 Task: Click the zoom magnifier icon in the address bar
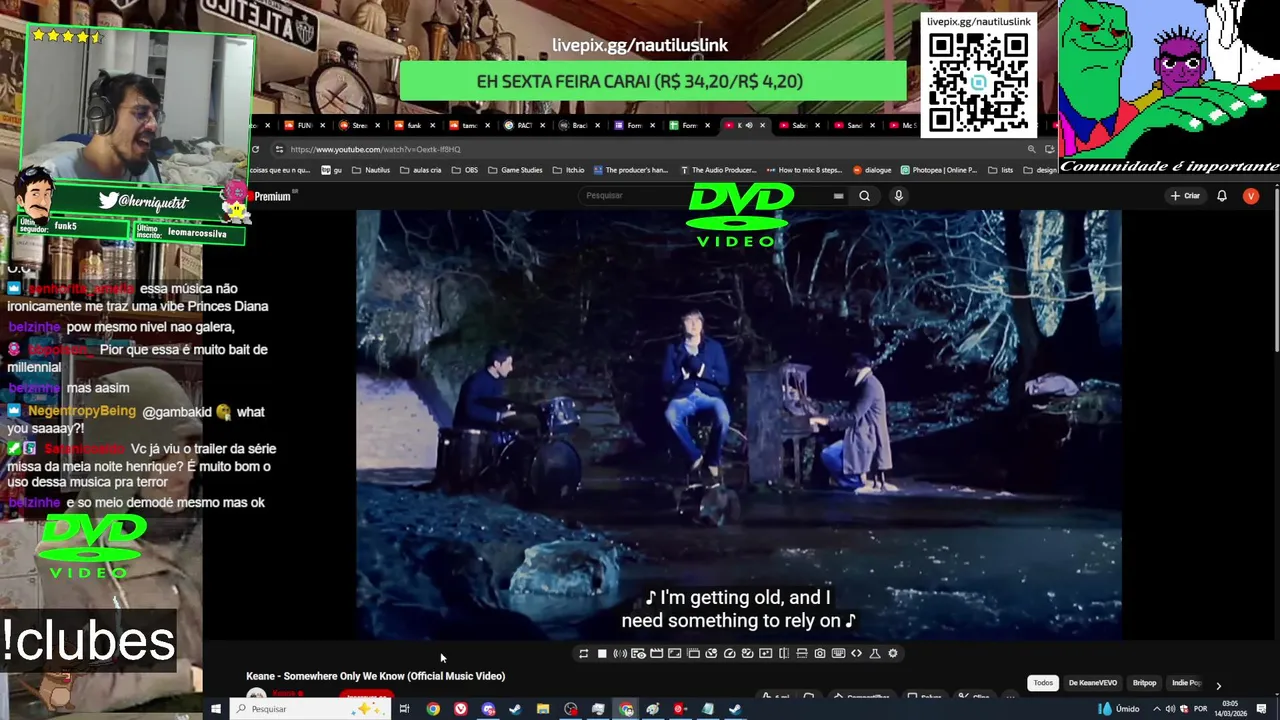1031,149
